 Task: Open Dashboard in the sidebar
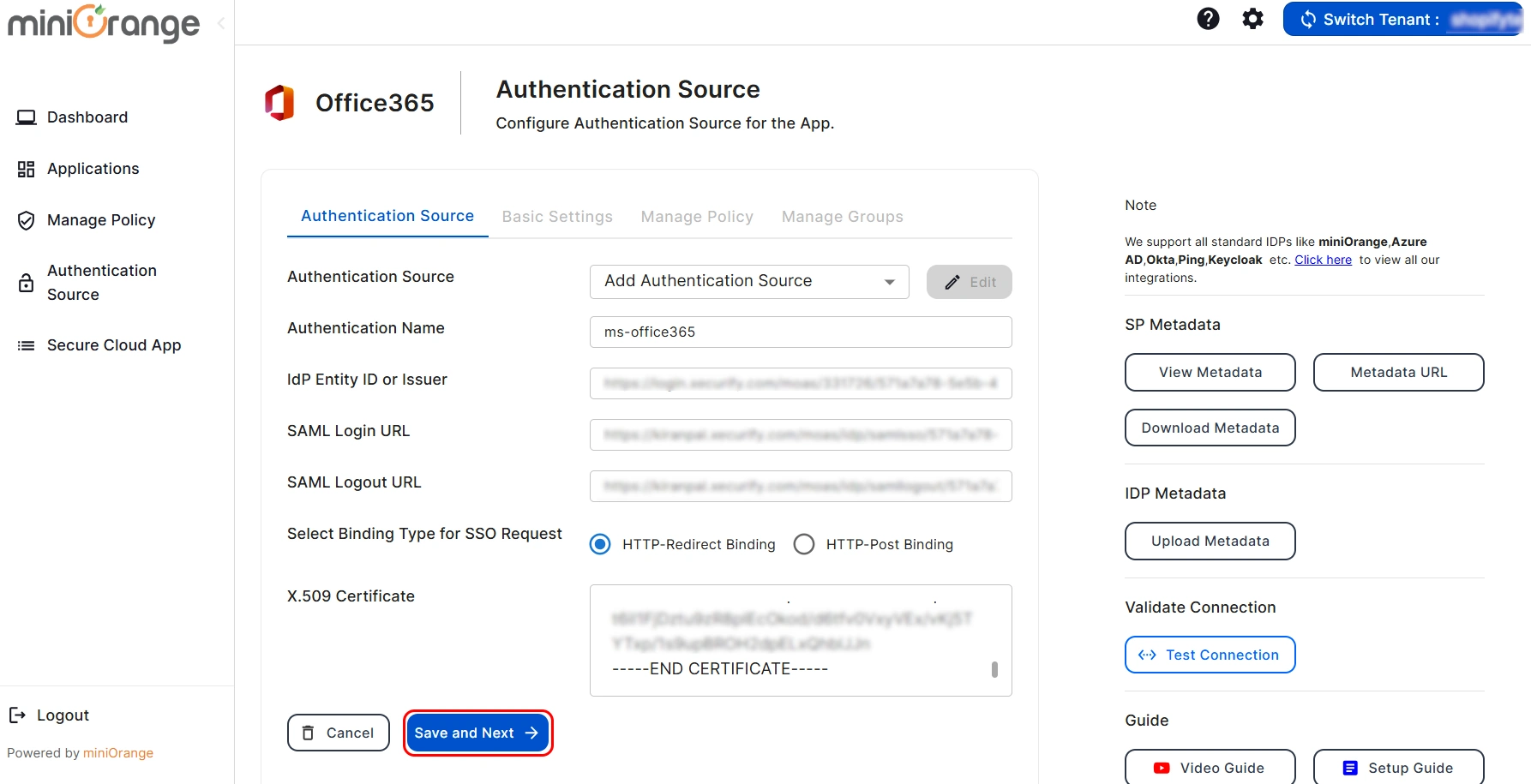click(x=87, y=117)
